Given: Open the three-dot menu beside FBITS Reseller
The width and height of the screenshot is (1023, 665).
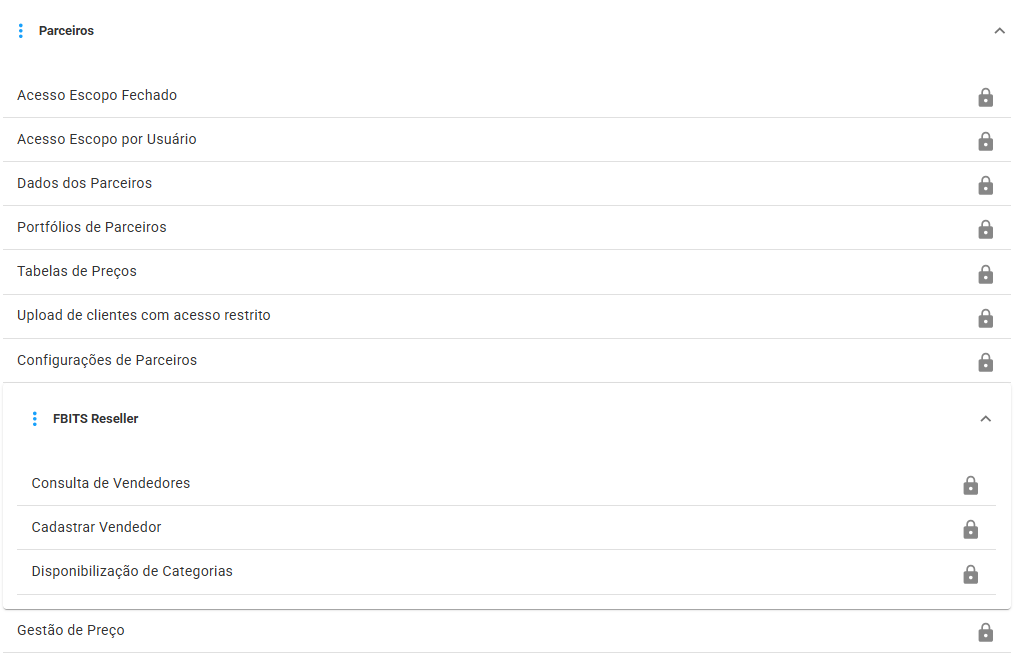Looking at the screenshot, I should 35,418.
